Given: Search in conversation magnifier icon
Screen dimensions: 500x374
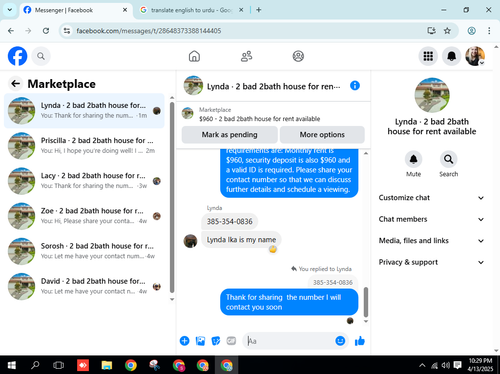Looking at the screenshot, I should point(449,160).
